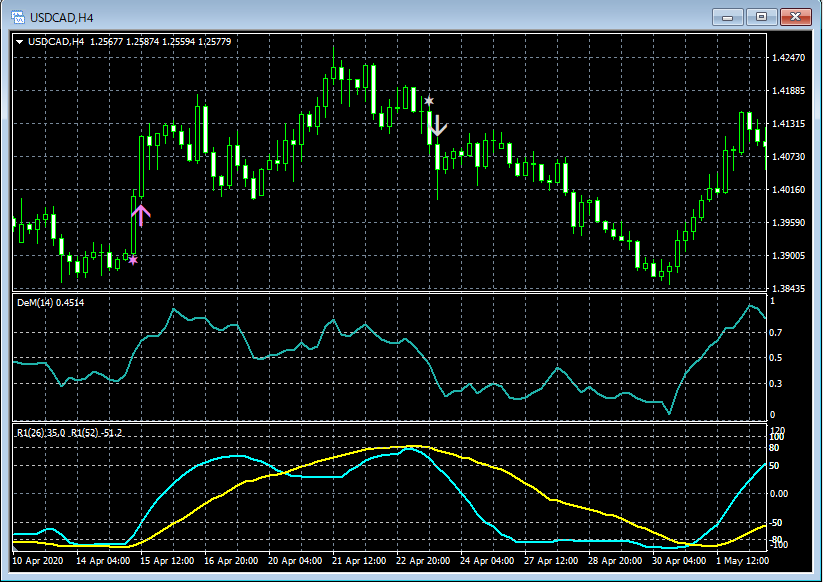Click the 0.5 level on DeM scale
This screenshot has height=582, width=824.
(776, 358)
